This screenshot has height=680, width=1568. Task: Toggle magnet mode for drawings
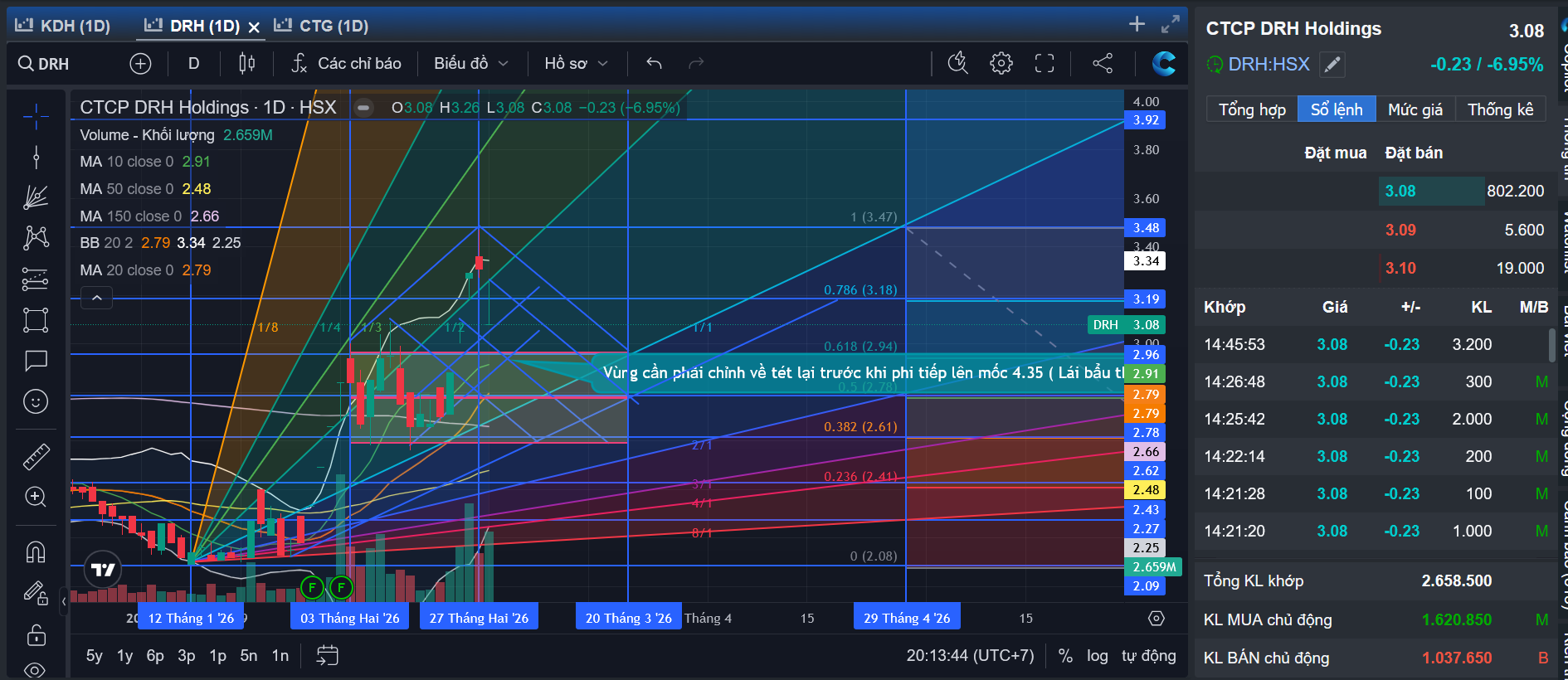tap(36, 551)
